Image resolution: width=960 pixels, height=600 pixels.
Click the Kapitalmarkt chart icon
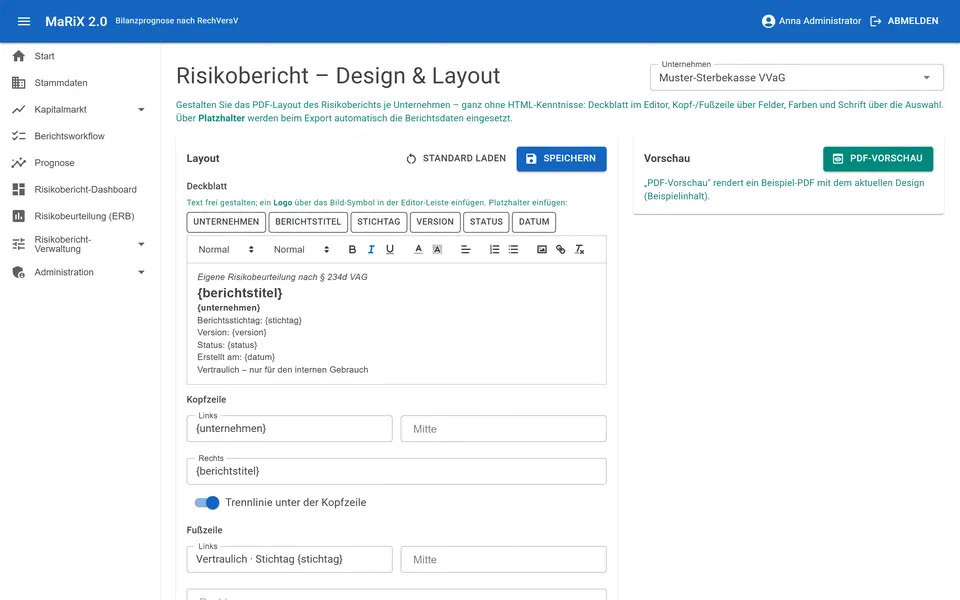(x=19, y=110)
